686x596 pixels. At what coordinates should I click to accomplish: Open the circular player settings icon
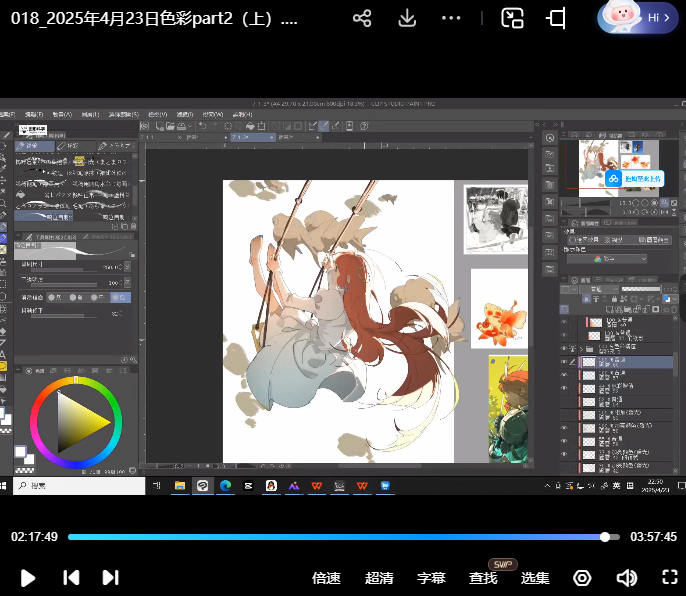tap(582, 578)
